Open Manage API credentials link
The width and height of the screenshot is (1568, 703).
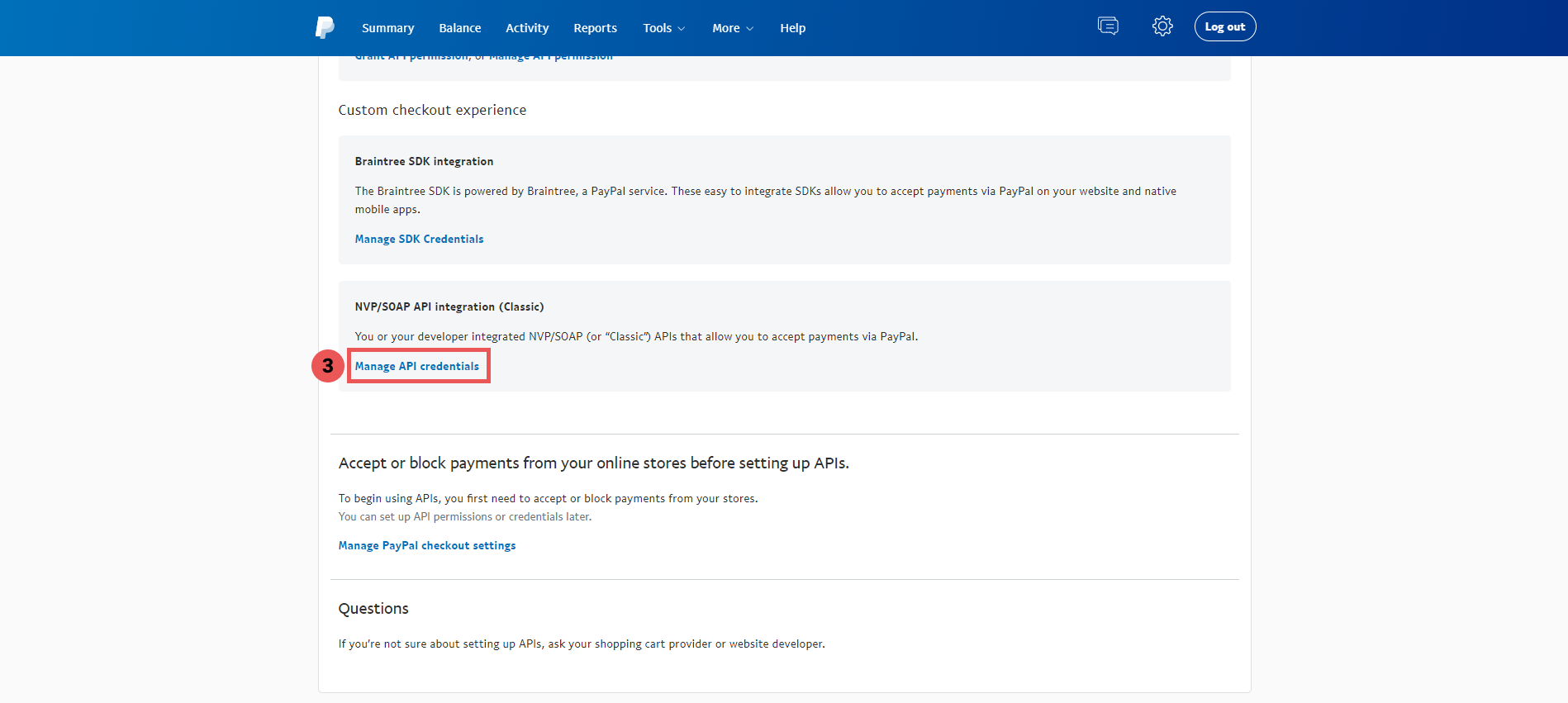point(417,366)
